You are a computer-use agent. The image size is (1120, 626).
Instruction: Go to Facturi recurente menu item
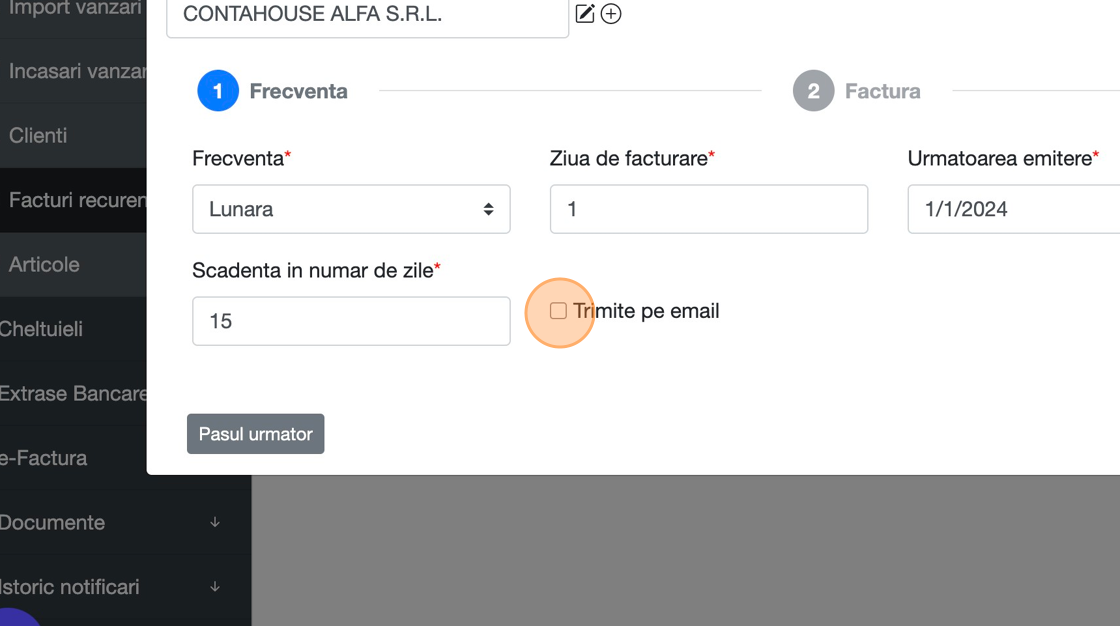tap(76, 200)
